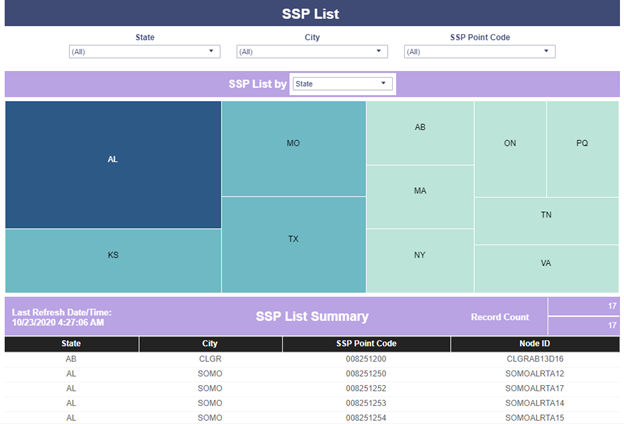The width and height of the screenshot is (624, 424).
Task: Select the KS tile in the treemap
Action: pyautogui.click(x=113, y=261)
